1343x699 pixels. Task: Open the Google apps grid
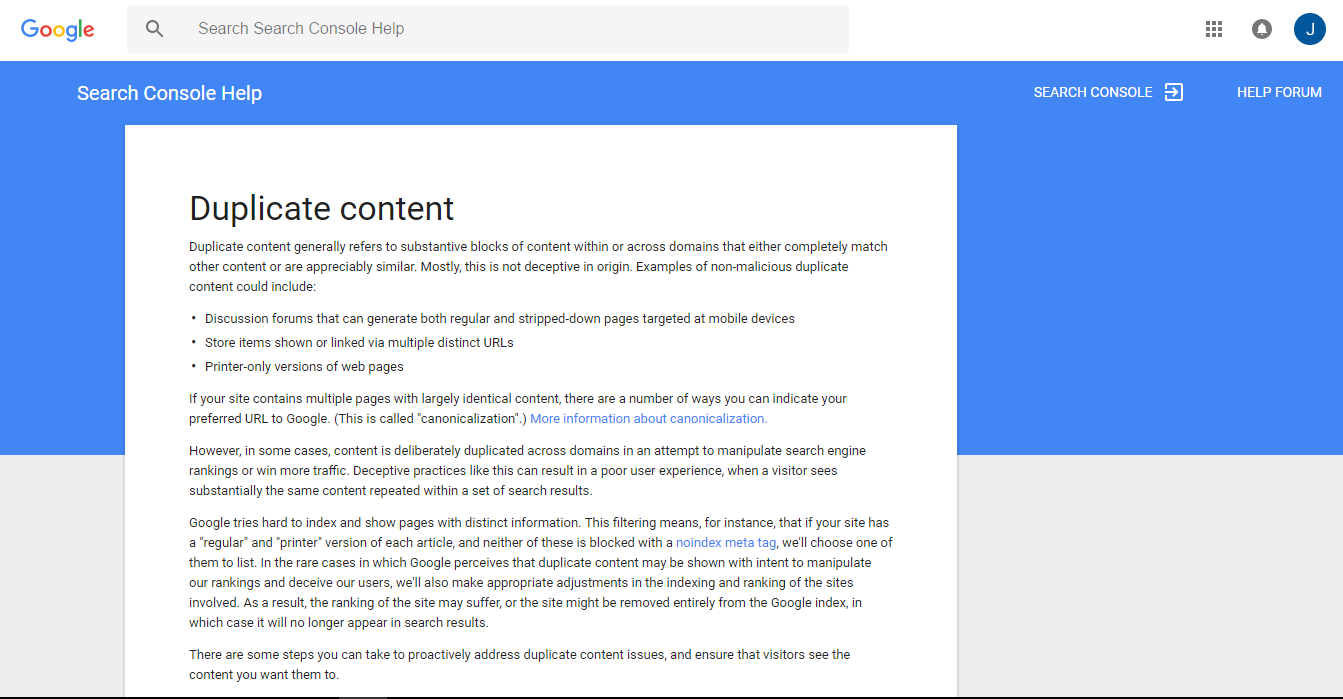click(x=1214, y=29)
